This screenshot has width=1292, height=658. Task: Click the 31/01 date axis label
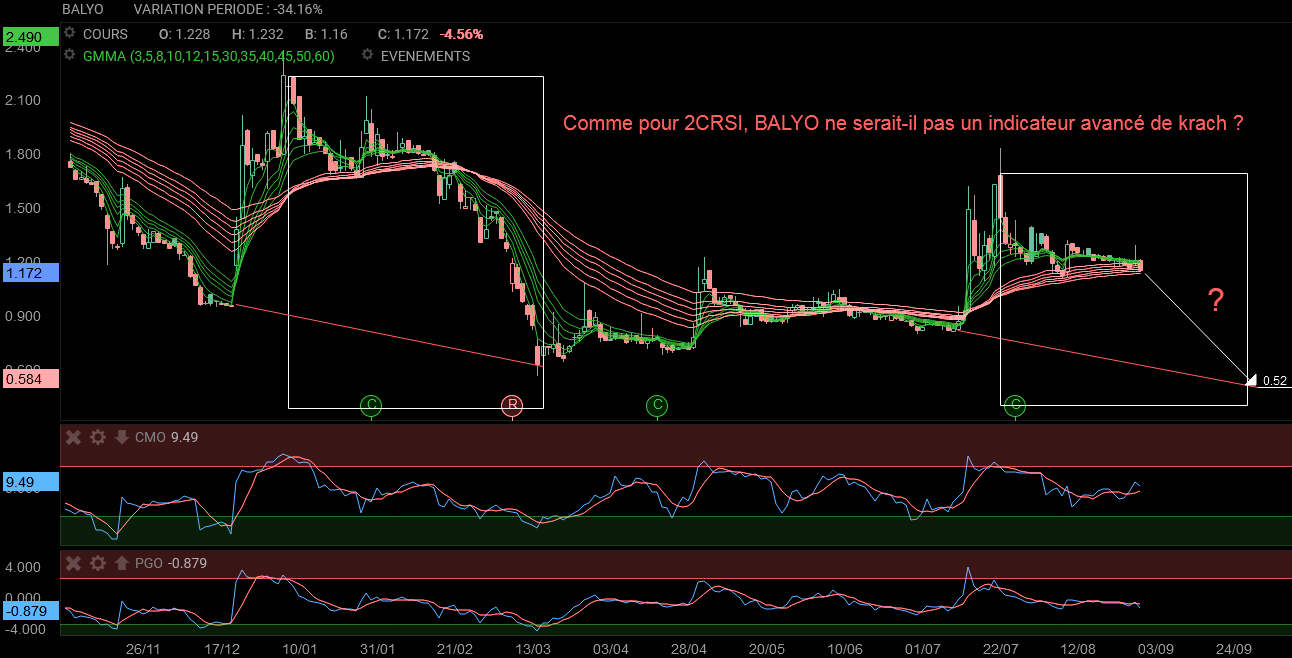(377, 648)
